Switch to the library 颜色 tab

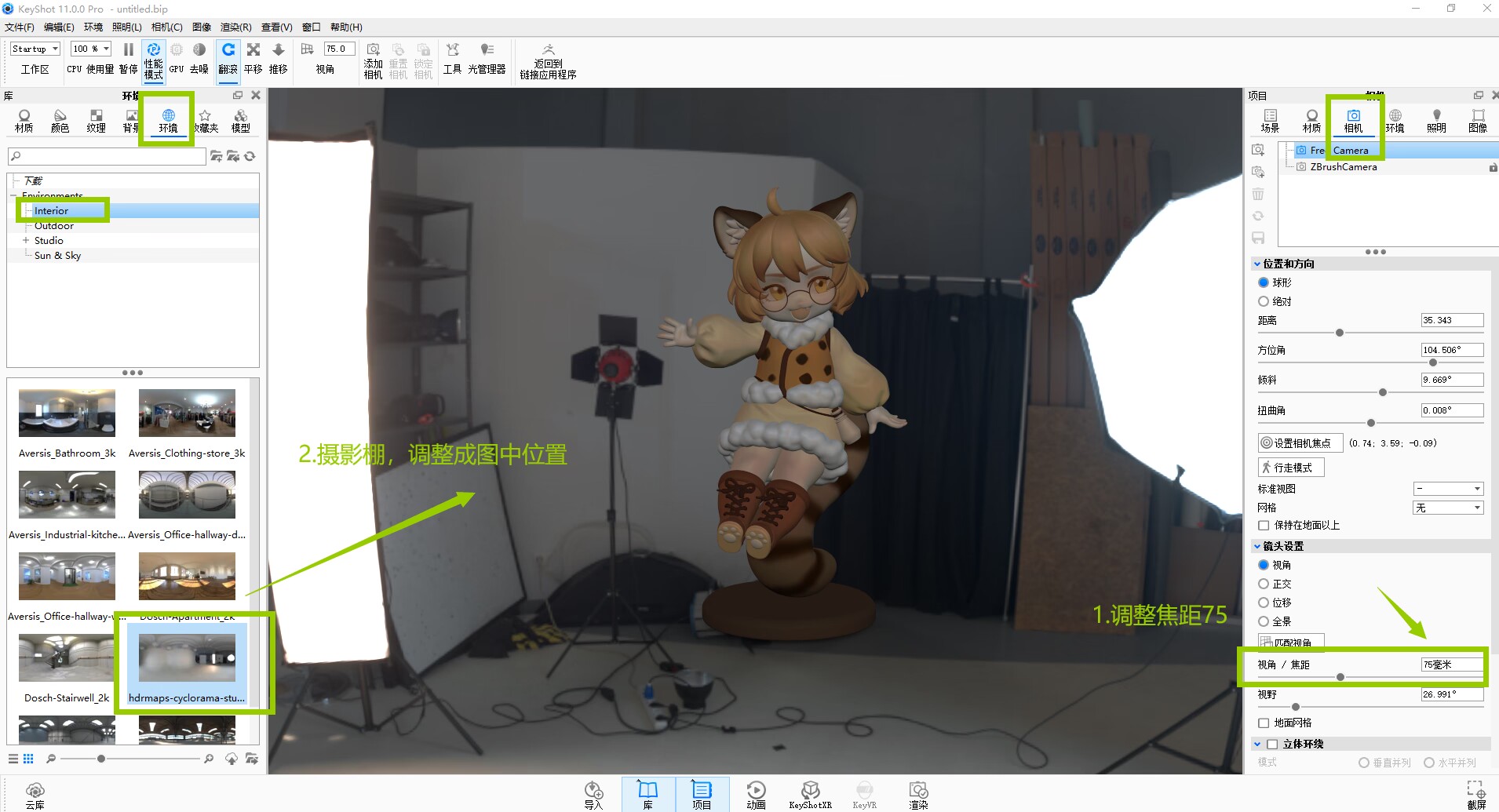tap(60, 121)
